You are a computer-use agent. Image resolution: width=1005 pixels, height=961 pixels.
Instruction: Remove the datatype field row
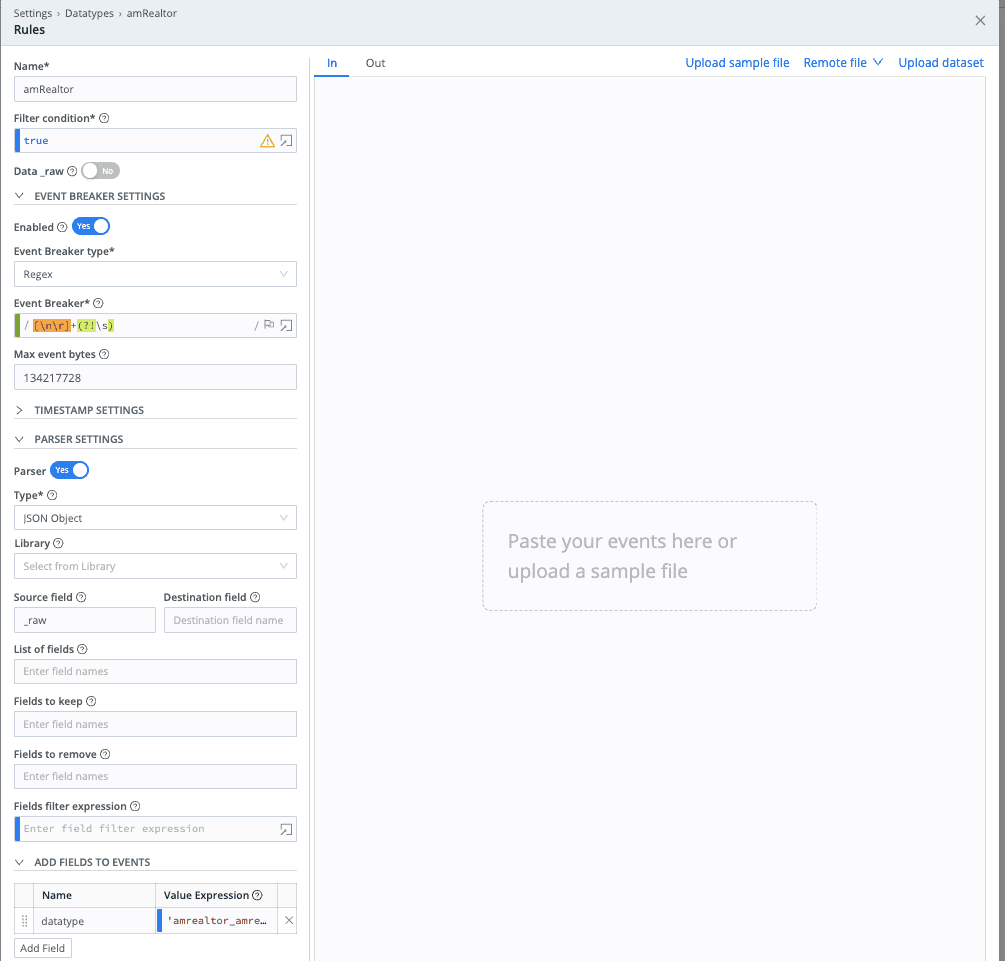pyautogui.click(x=289, y=921)
